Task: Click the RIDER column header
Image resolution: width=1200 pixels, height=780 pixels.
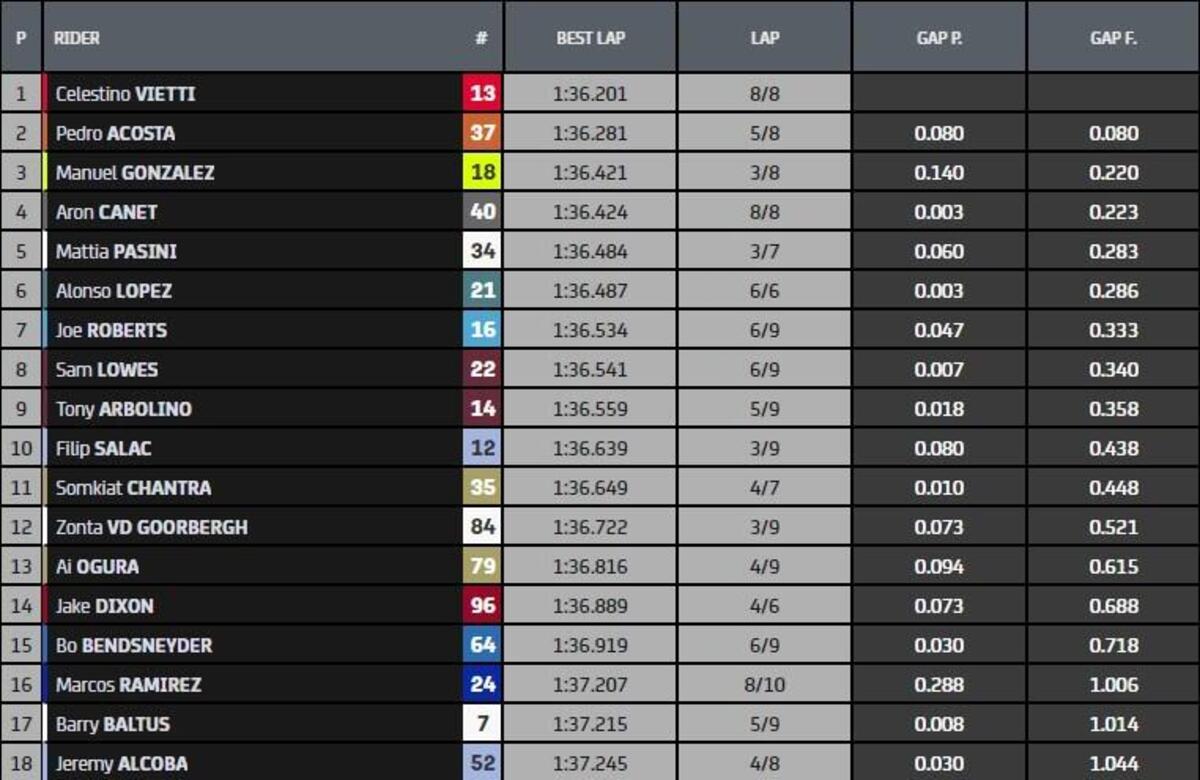Action: point(77,38)
